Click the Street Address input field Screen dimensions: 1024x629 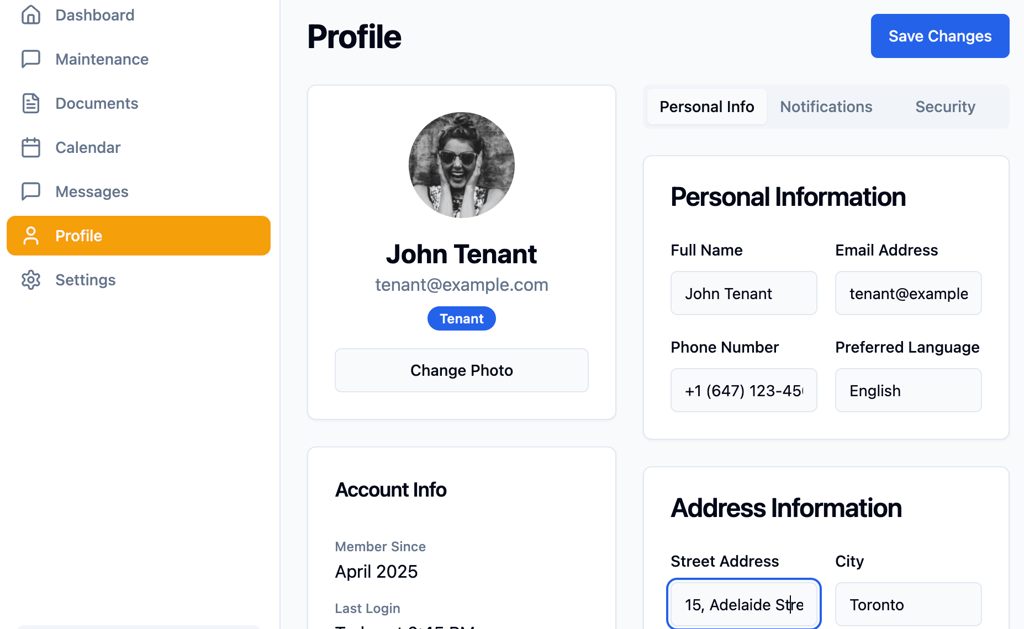pyautogui.click(x=743, y=605)
